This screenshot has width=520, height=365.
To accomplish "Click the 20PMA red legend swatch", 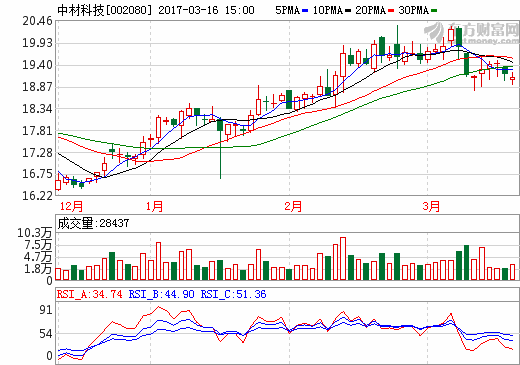I will pos(391,11).
